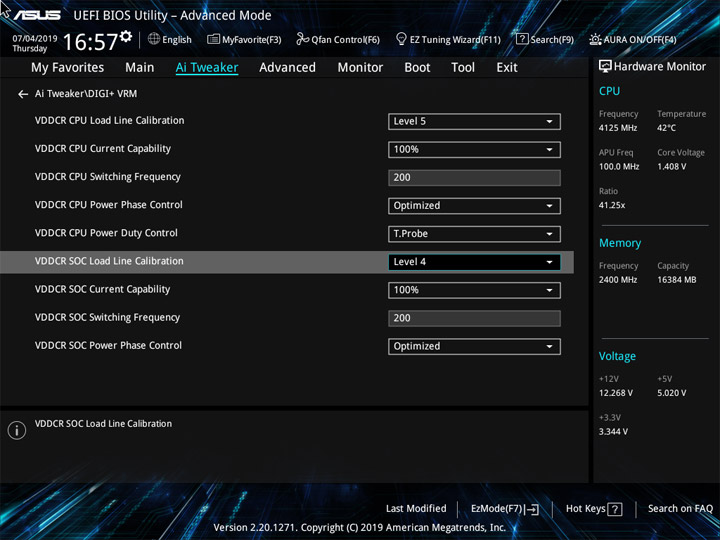The image size is (720, 540).
Task: Click VDDCR CPU Switching Frequency field
Action: pos(474,178)
